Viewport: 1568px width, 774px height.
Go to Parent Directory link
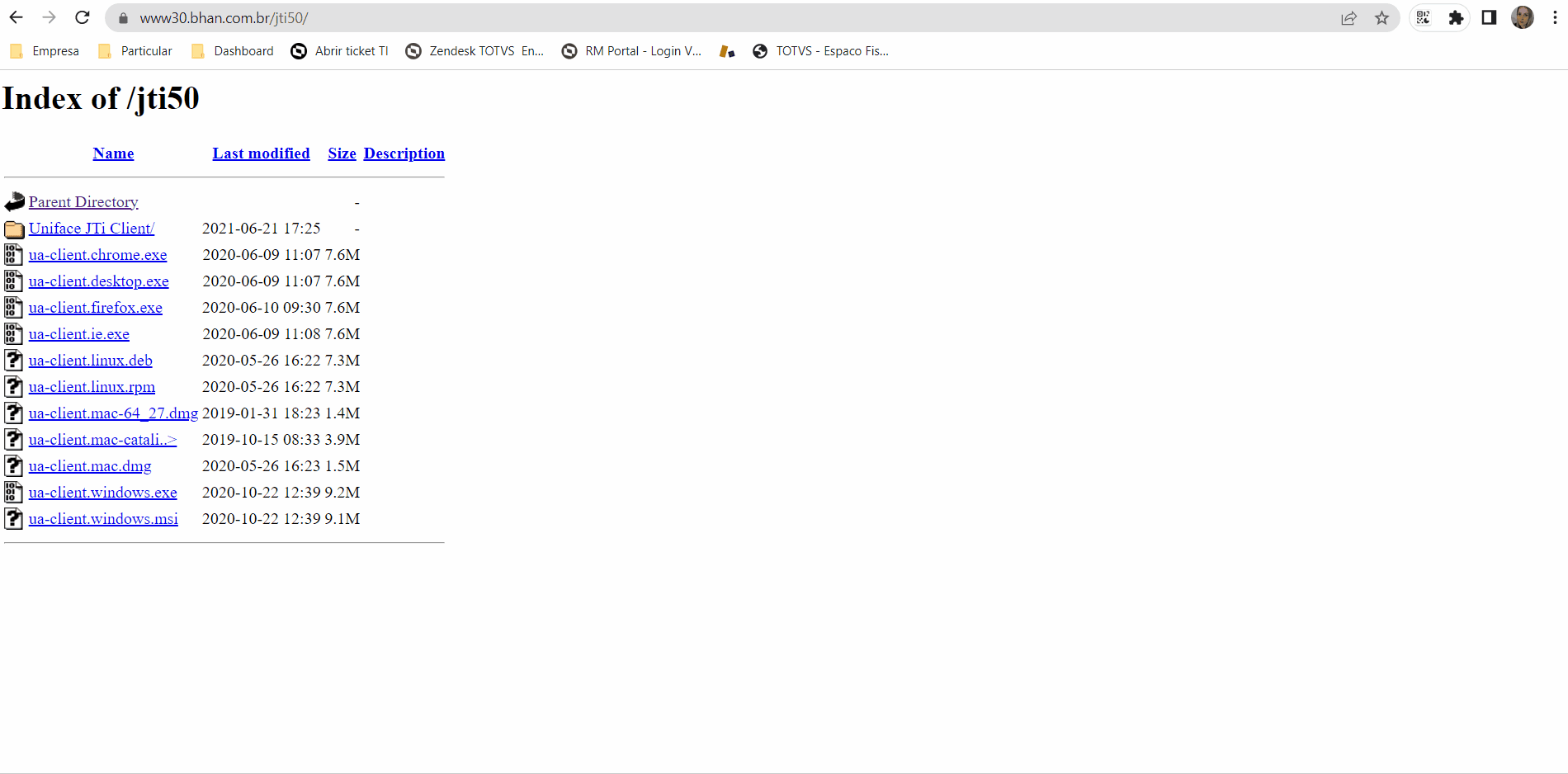[x=83, y=202]
